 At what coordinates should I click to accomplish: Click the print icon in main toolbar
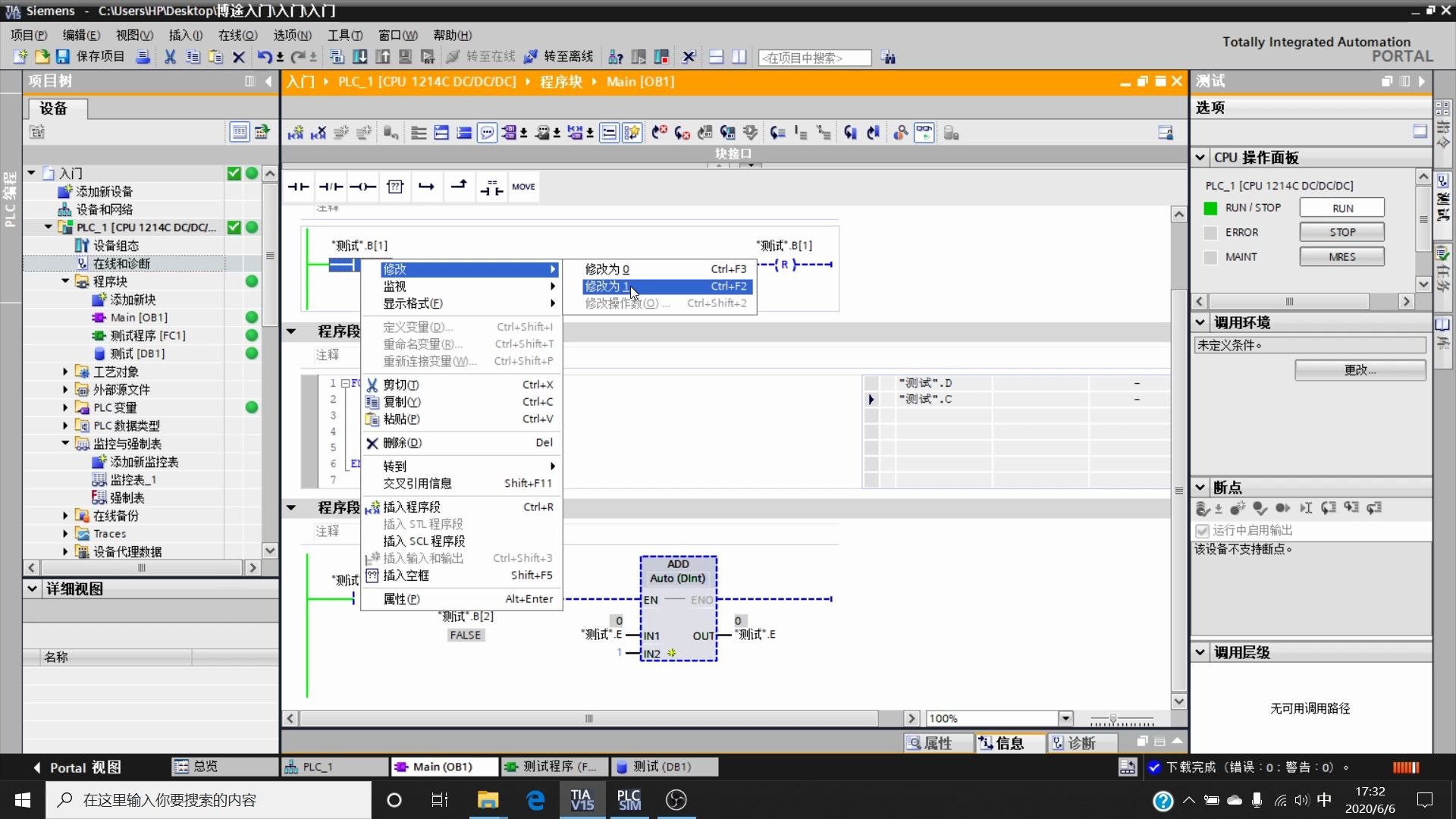pos(143,57)
